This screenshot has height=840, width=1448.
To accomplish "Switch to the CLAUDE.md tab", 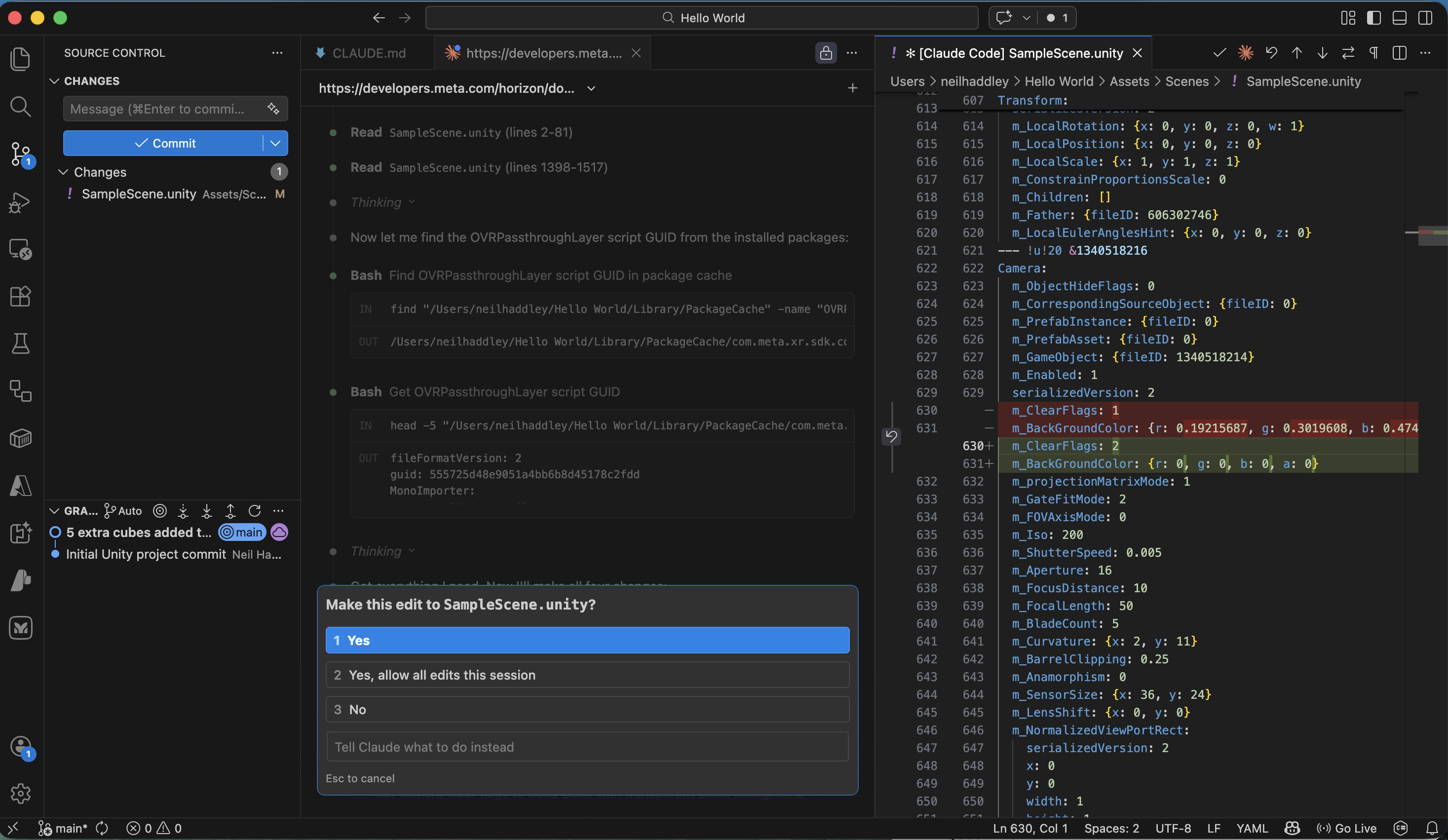I will point(368,53).
